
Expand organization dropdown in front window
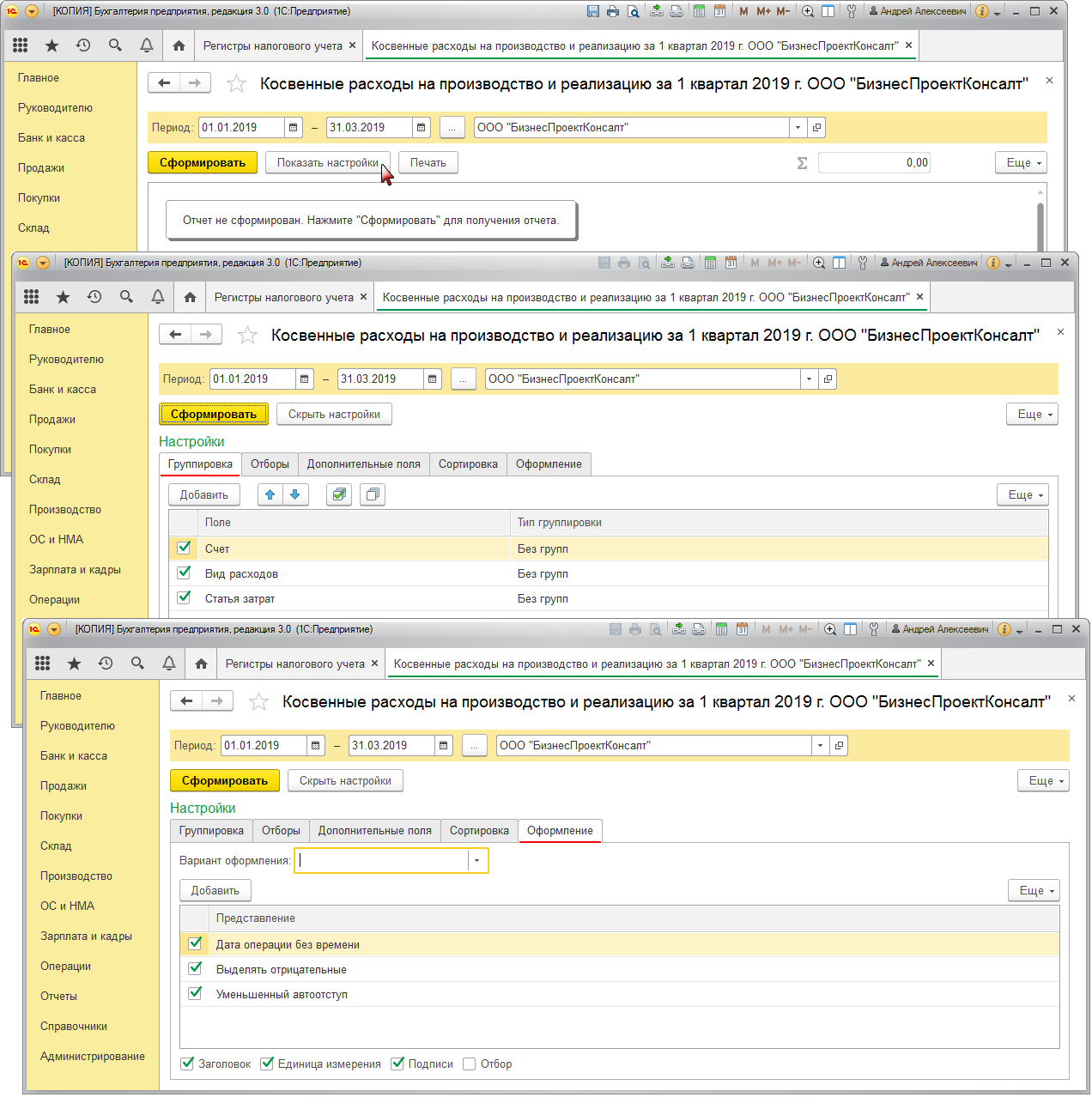click(821, 745)
